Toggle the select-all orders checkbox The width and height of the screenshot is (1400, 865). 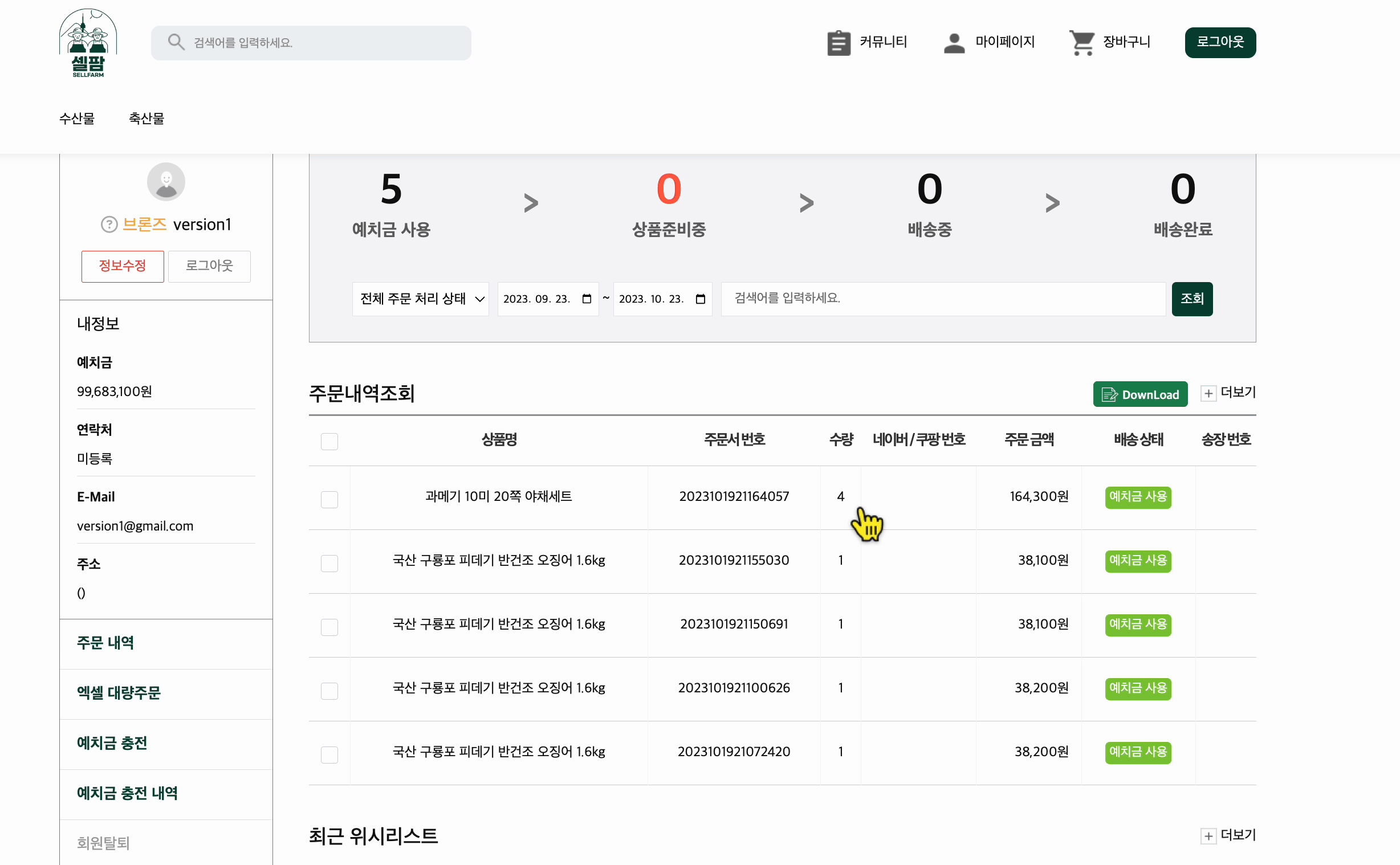[329, 442]
